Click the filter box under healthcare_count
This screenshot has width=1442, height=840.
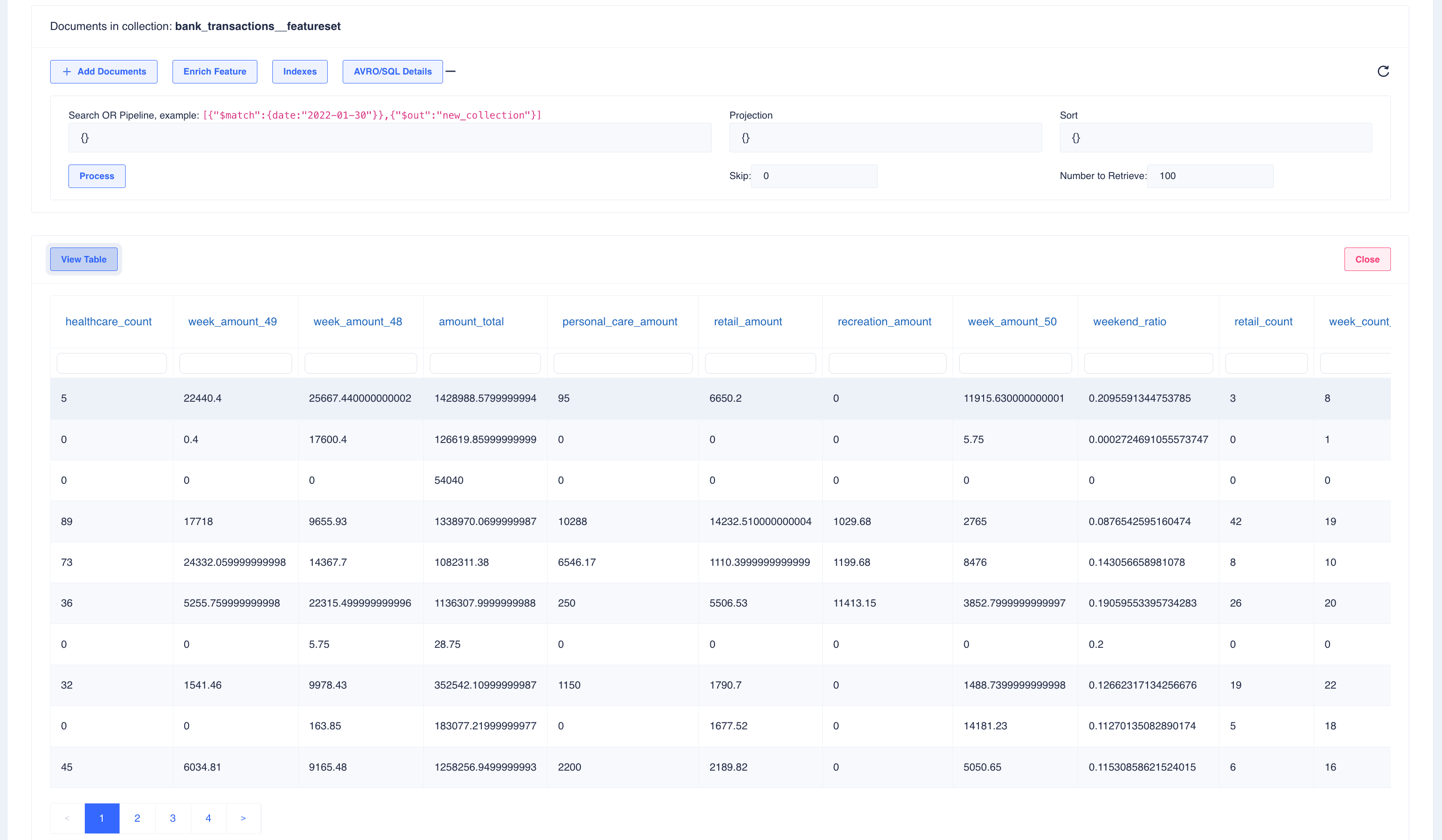(112, 363)
